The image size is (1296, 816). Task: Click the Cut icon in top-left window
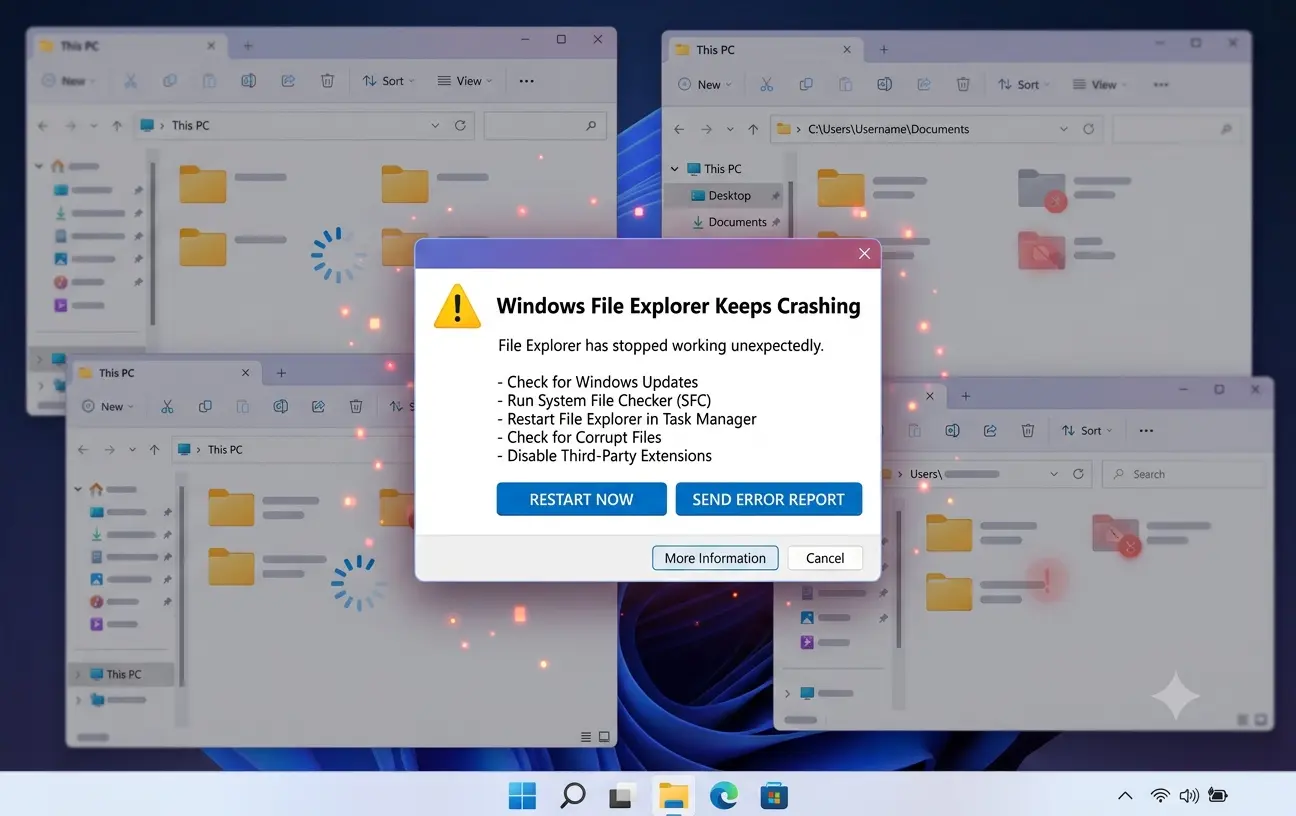tap(131, 81)
